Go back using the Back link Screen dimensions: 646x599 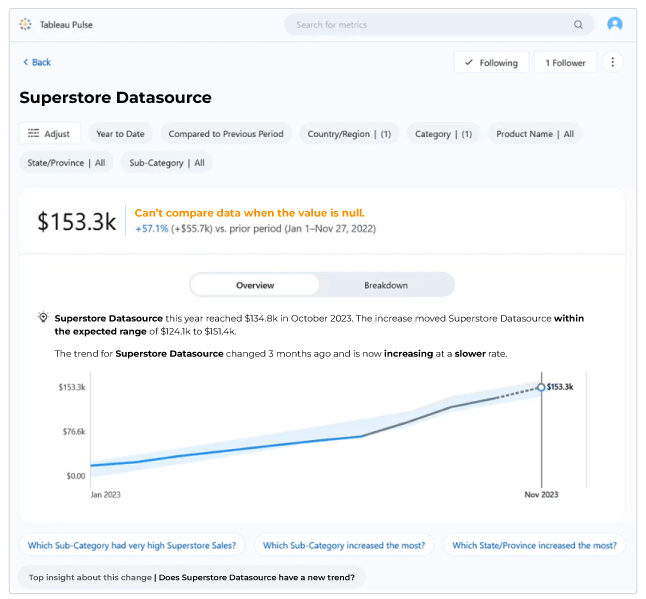click(x=37, y=62)
